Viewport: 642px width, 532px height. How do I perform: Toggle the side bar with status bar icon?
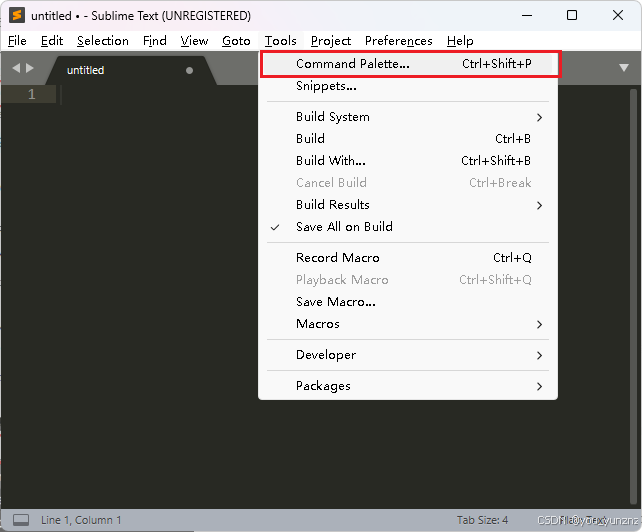[21, 520]
